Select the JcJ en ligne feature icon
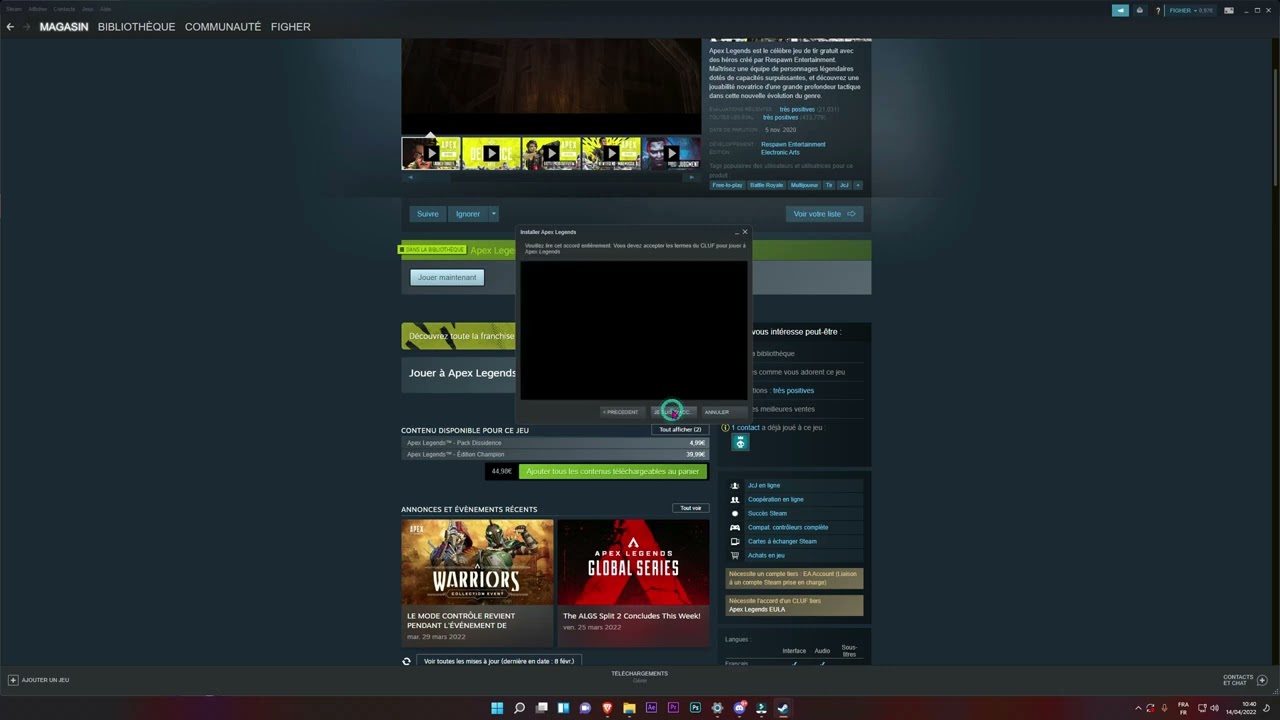 [735, 485]
